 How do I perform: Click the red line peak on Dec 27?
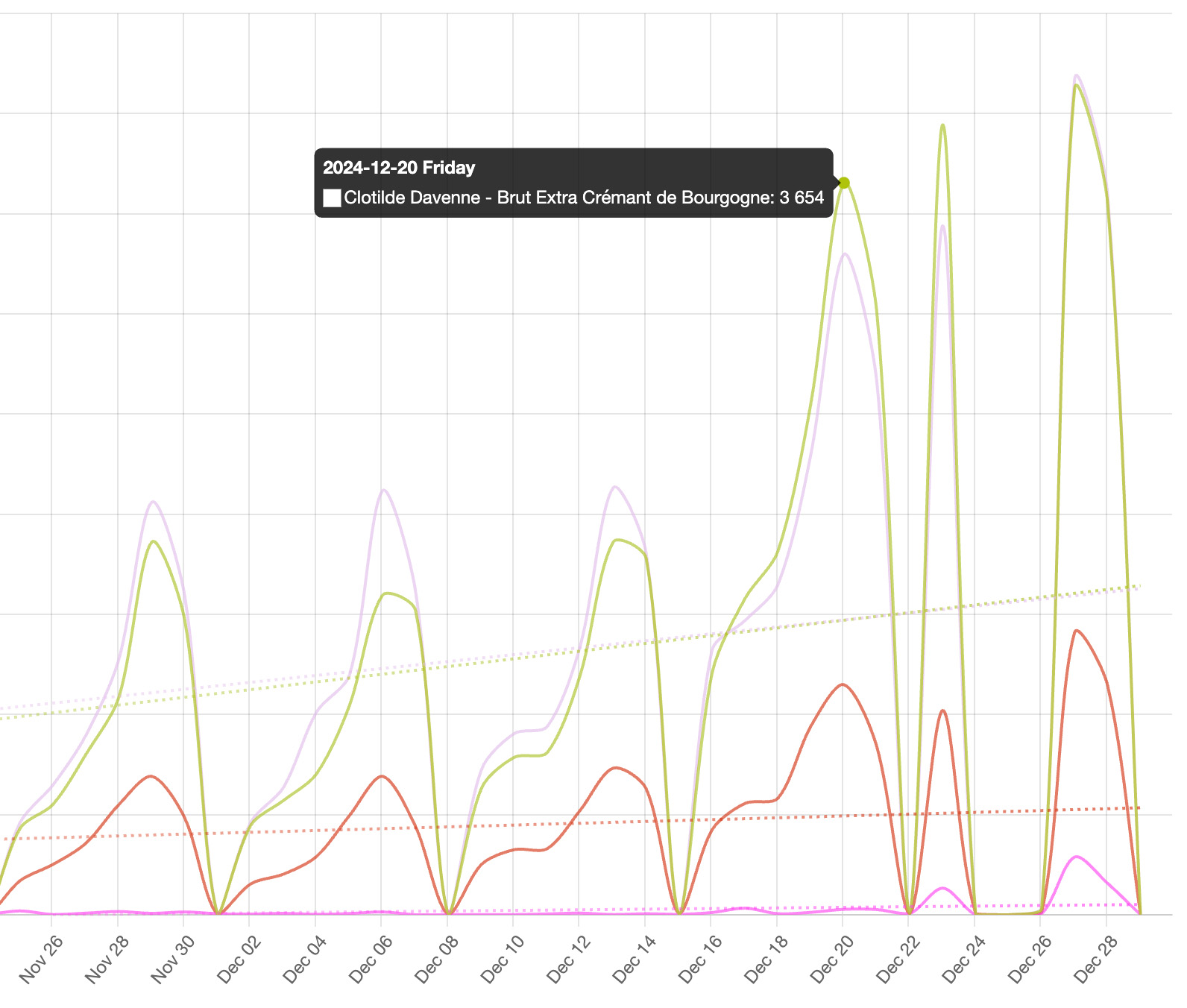coord(1075,631)
